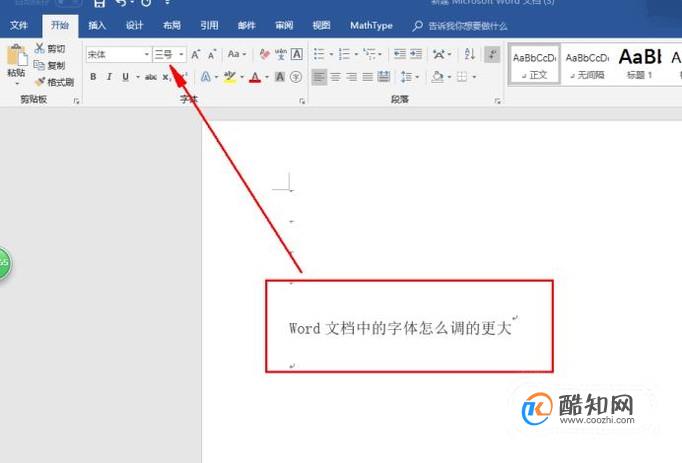
Task: Apply the 正文 (Normal) style
Action: point(534,65)
